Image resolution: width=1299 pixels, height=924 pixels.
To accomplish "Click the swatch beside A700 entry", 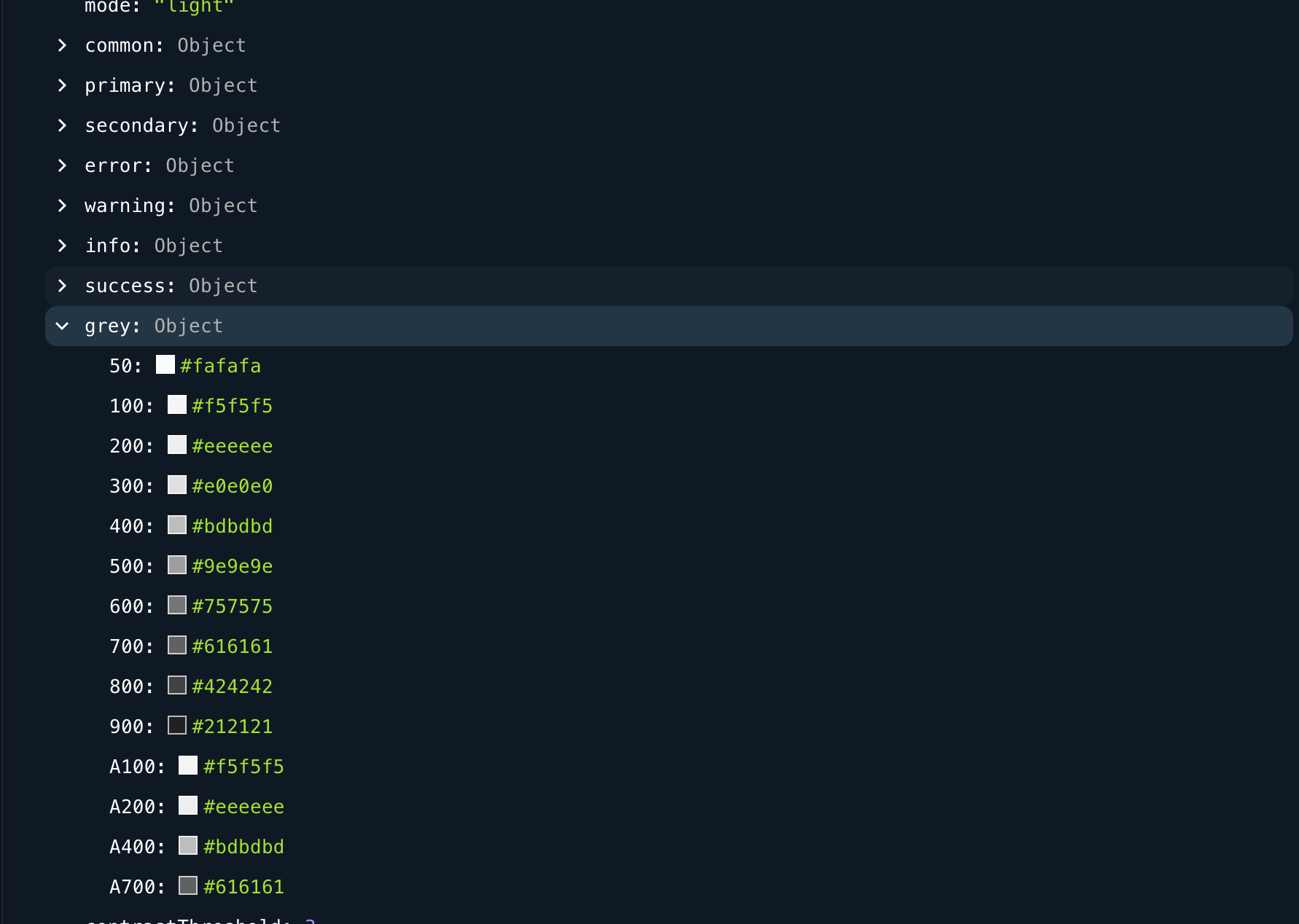I will pos(188,885).
